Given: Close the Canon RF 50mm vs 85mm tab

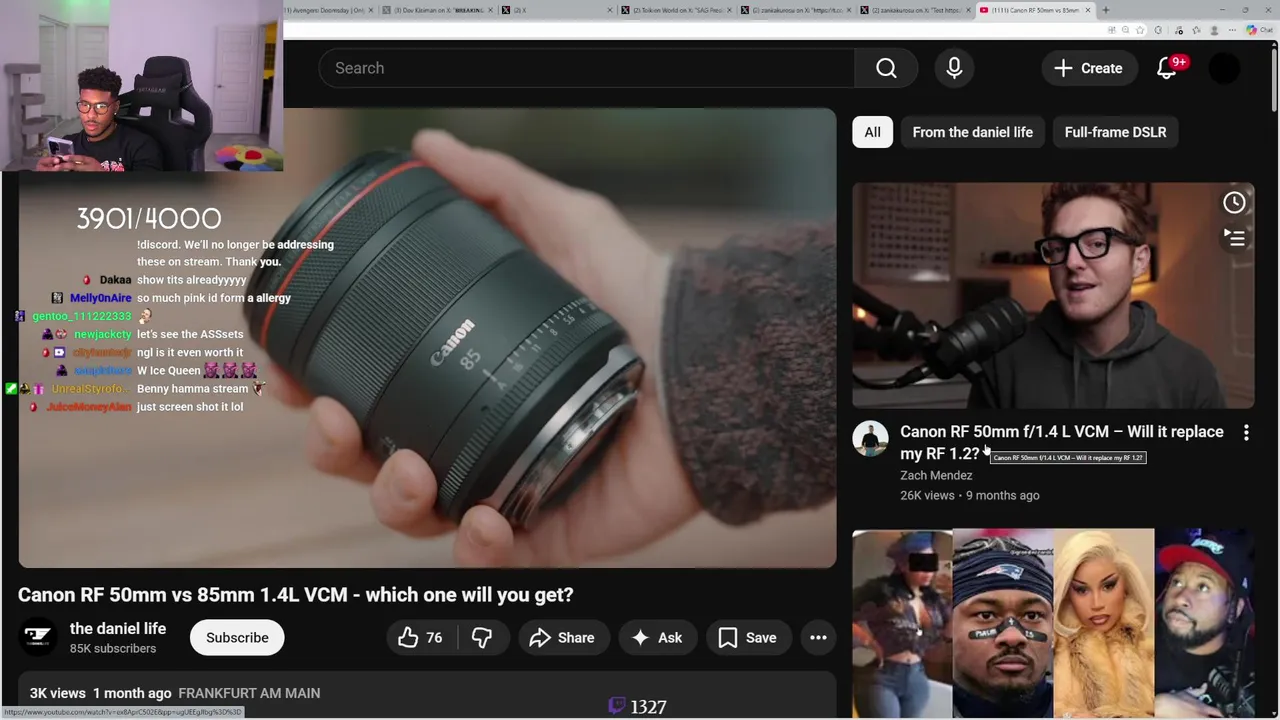Looking at the screenshot, I should click(1089, 10).
